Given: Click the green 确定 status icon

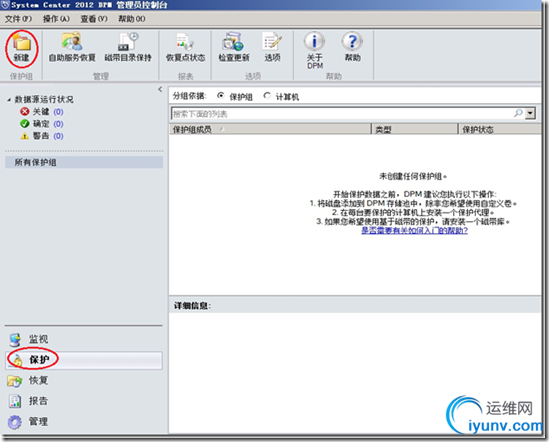Looking at the screenshot, I should click(25, 124).
